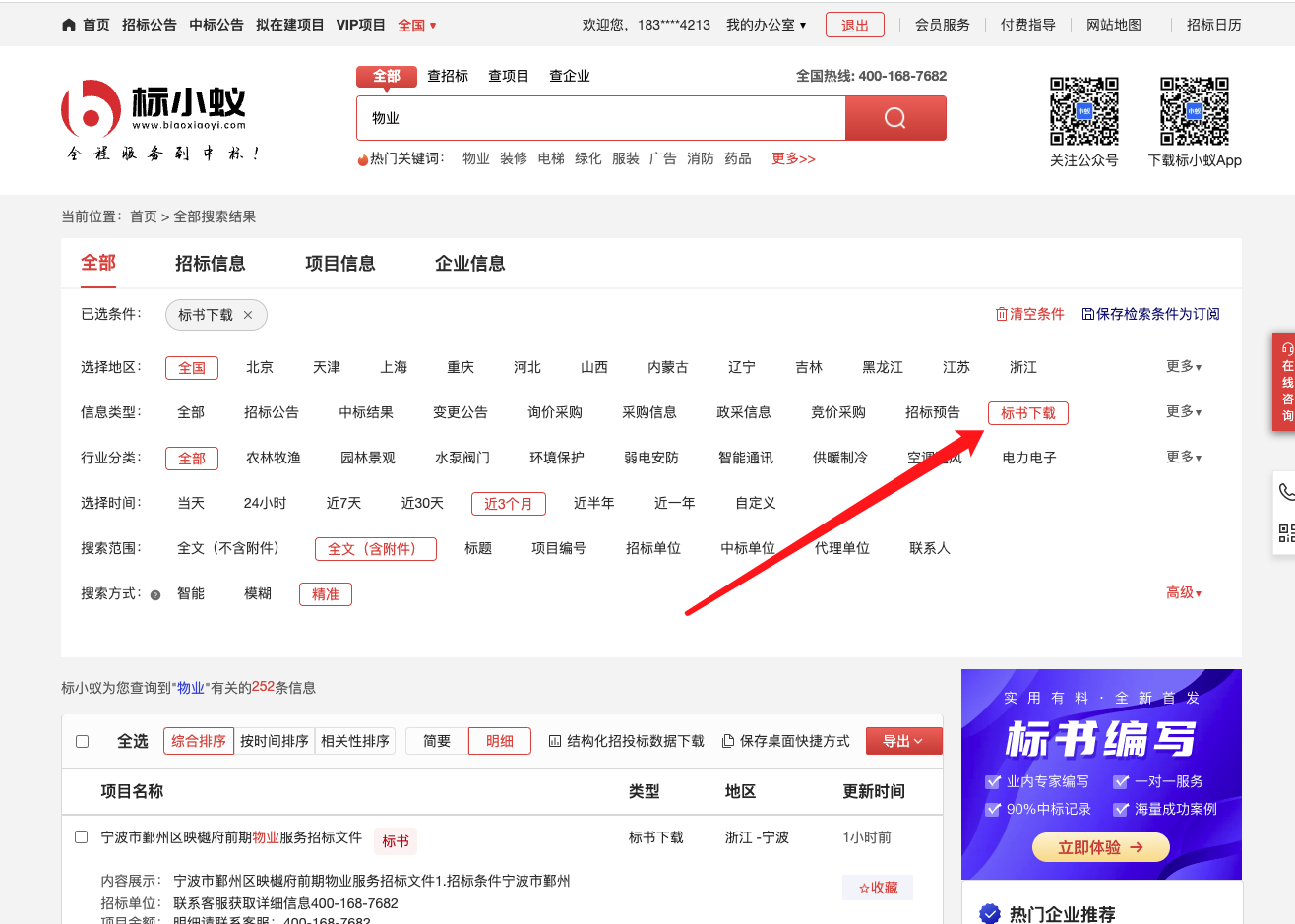Viewport: 1295px width, 924px height.
Task: Click the 清空条件 trash icon link
Action: coord(1002,314)
